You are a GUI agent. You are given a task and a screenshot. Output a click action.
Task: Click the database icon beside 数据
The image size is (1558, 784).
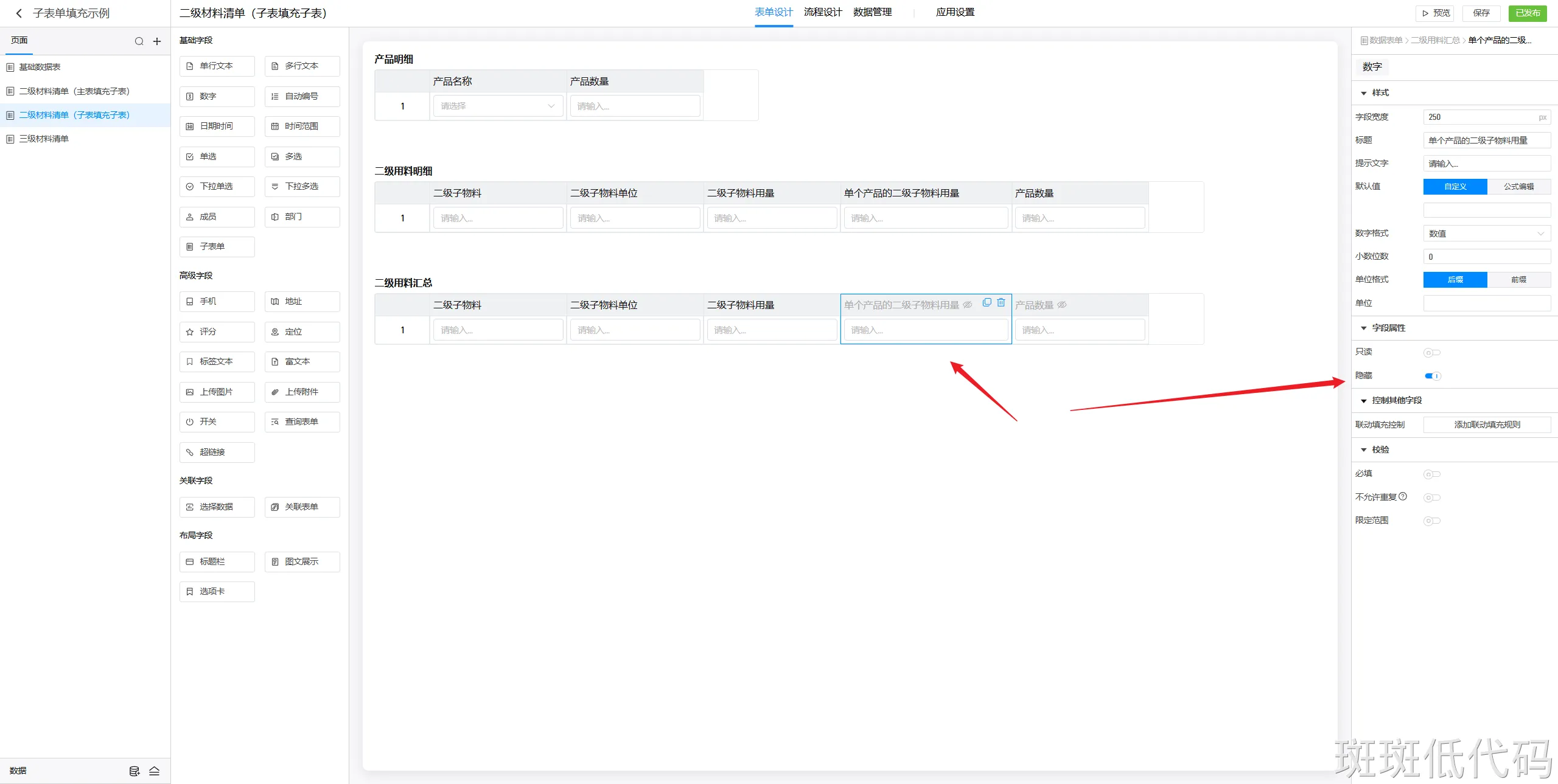coord(134,771)
